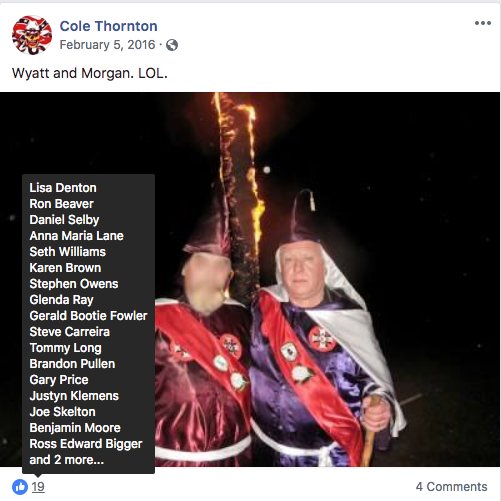Select Brandon Pullen in likes list
501x501 pixels.
coord(72,364)
